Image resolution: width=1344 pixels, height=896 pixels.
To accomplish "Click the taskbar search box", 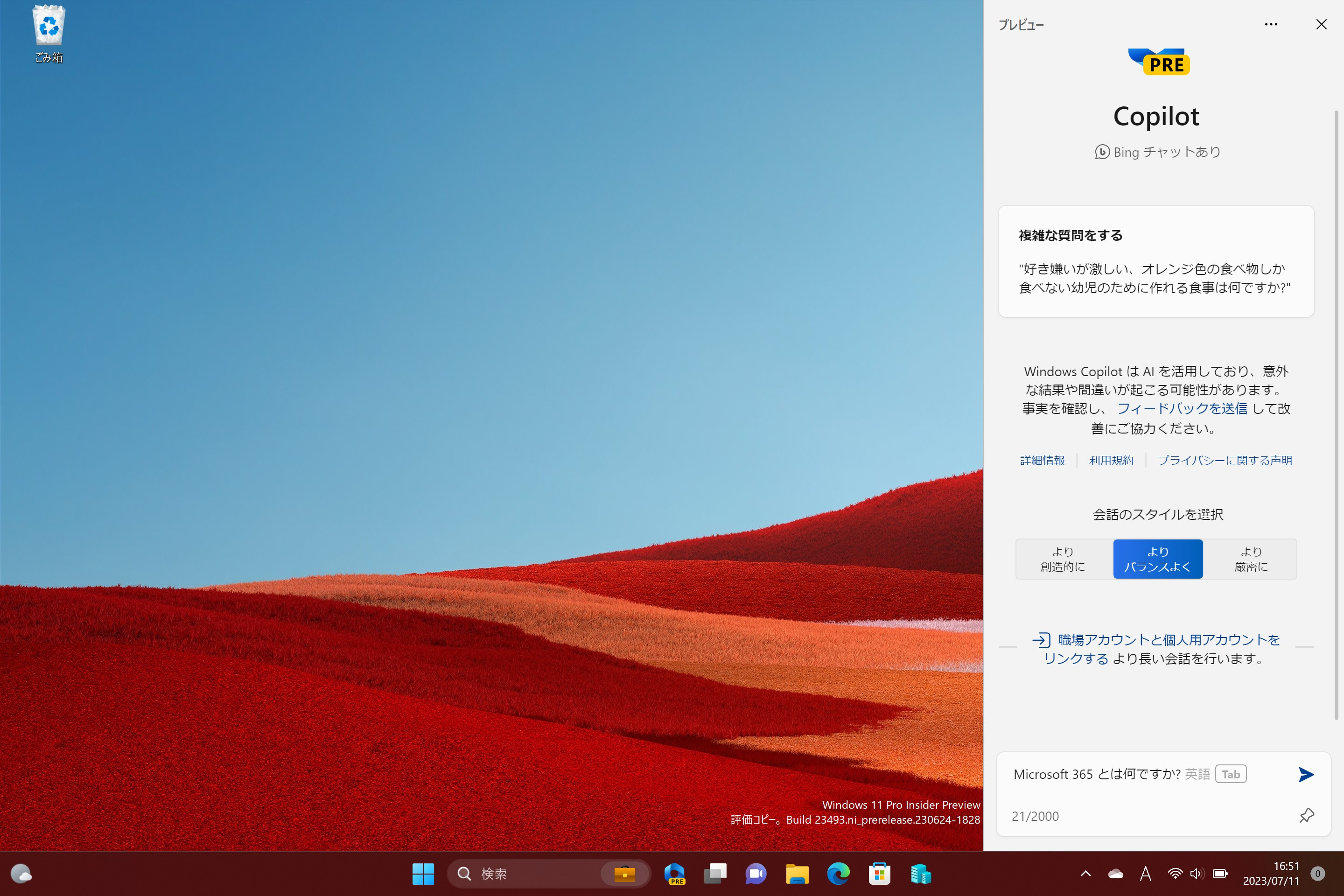I will pyautogui.click(x=549, y=874).
